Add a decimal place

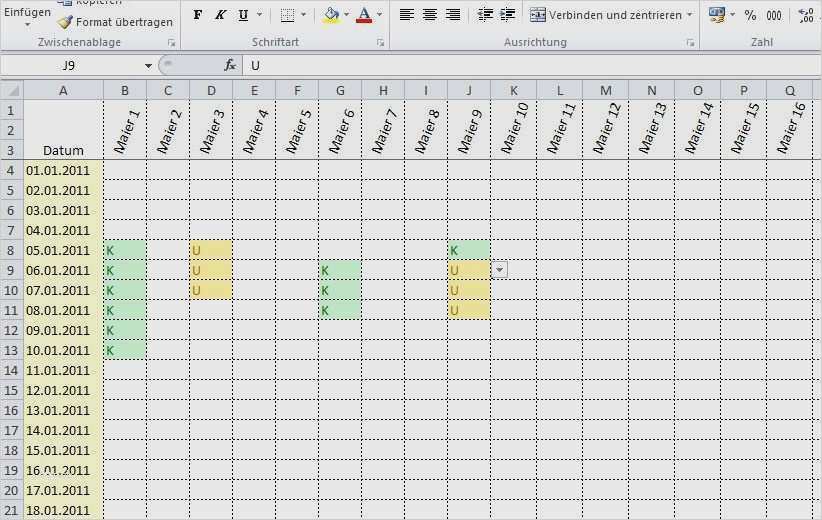[806, 15]
